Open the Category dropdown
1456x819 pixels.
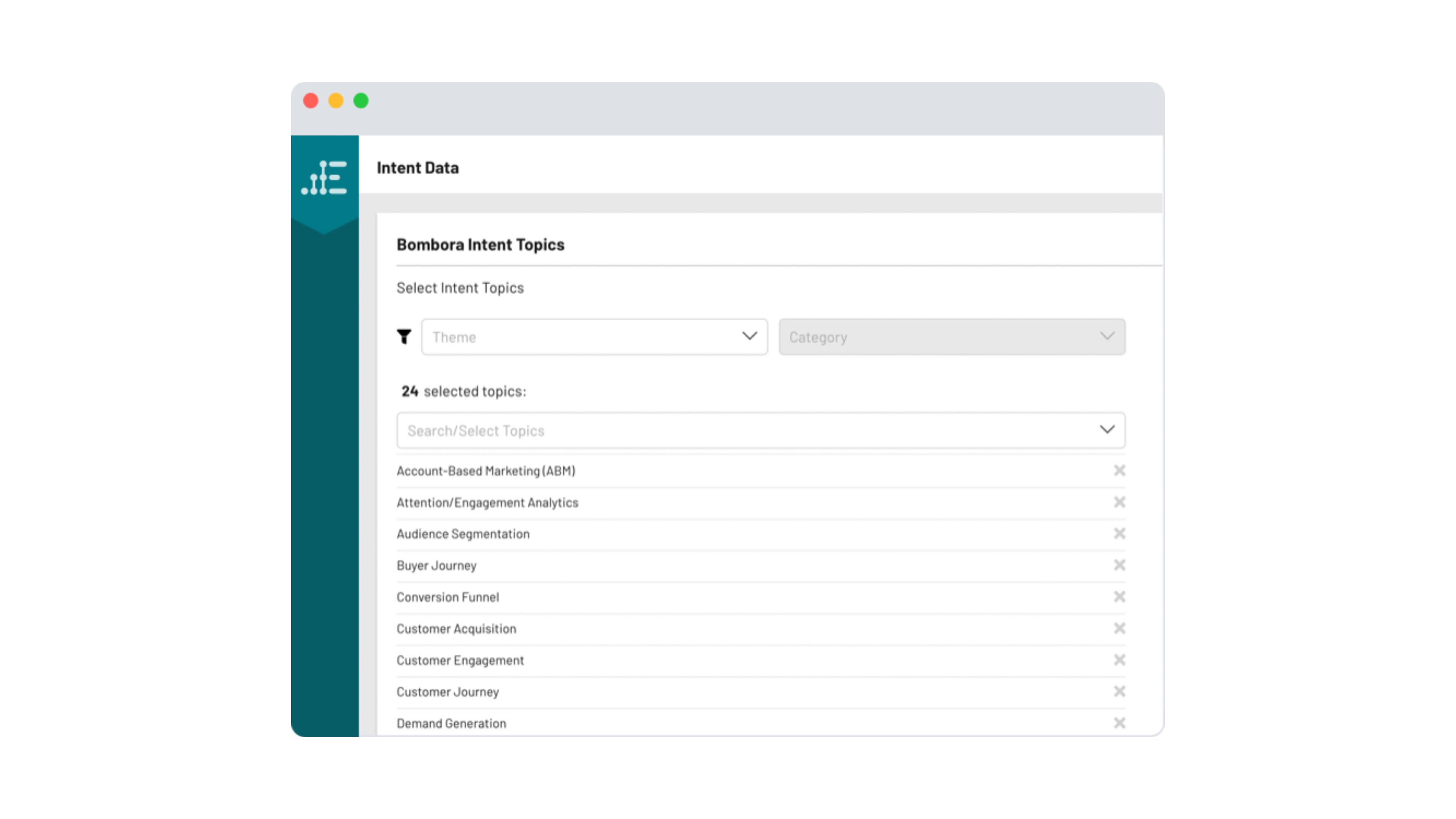coord(951,337)
